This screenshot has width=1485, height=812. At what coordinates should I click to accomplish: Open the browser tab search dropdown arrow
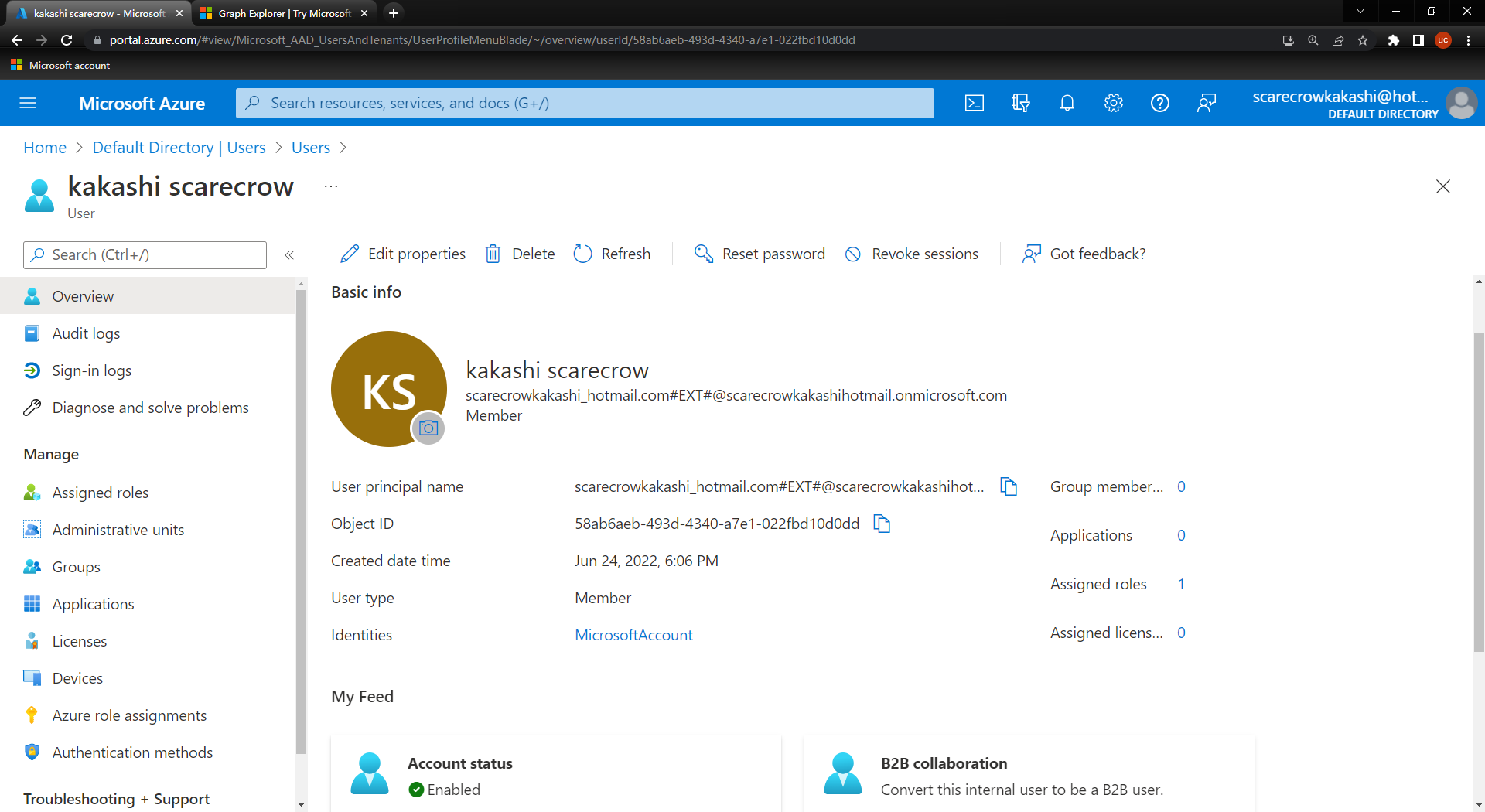[1360, 11]
